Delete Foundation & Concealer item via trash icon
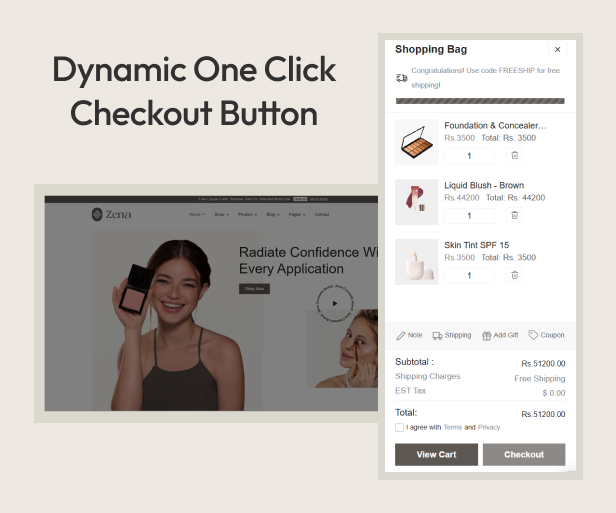This screenshot has height=513, width=616. 515,155
